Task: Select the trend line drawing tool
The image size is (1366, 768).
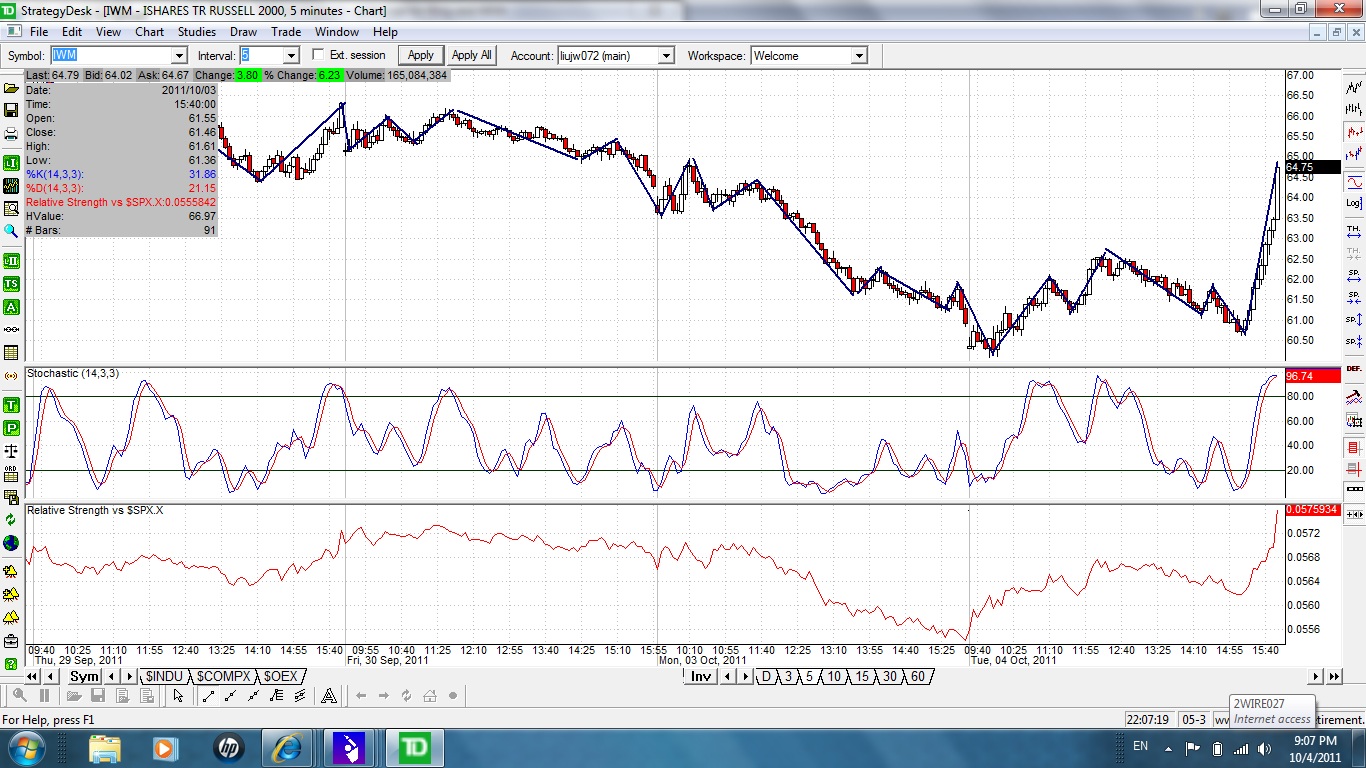Action: click(x=208, y=696)
